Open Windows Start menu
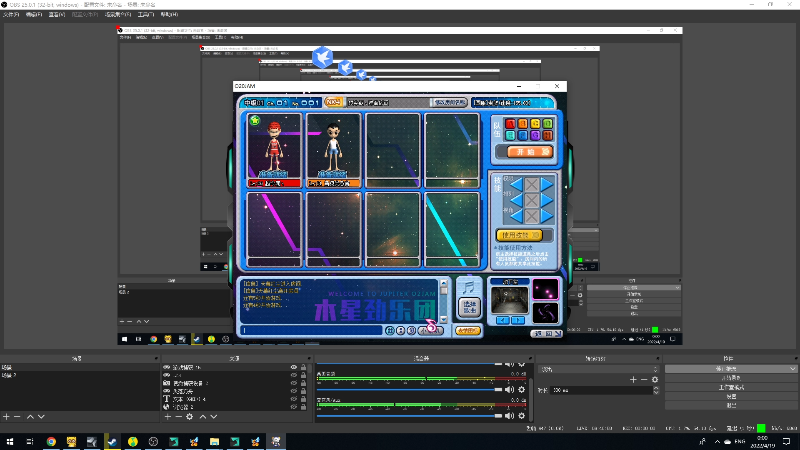Viewport: 800px width, 450px height. coord(10,441)
